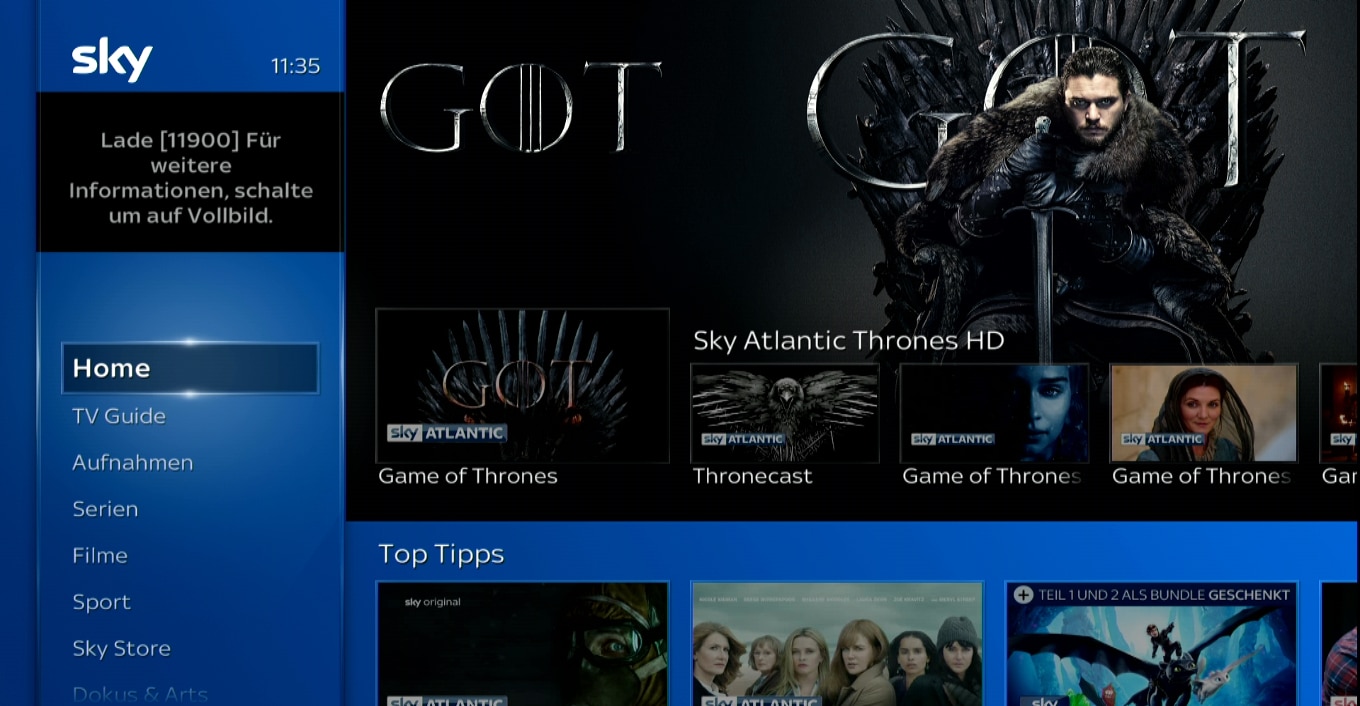
Task: Open the Sky original tile in Top Tipps
Action: [x=522, y=644]
